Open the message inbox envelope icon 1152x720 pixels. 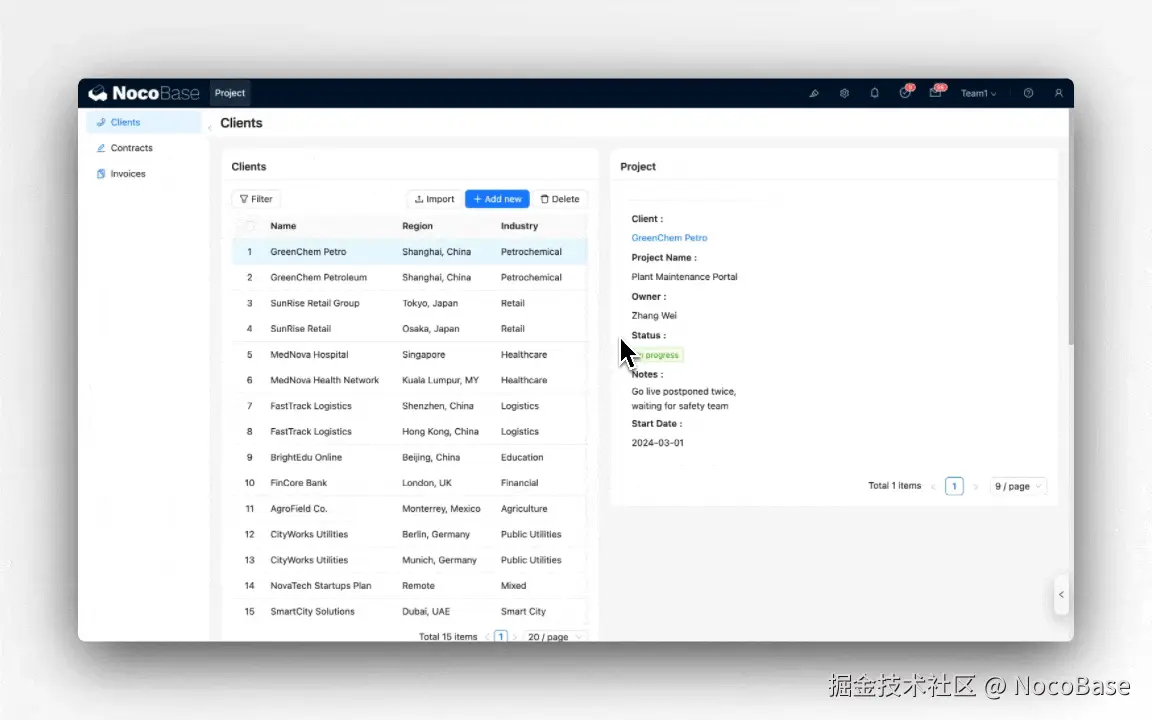934,93
